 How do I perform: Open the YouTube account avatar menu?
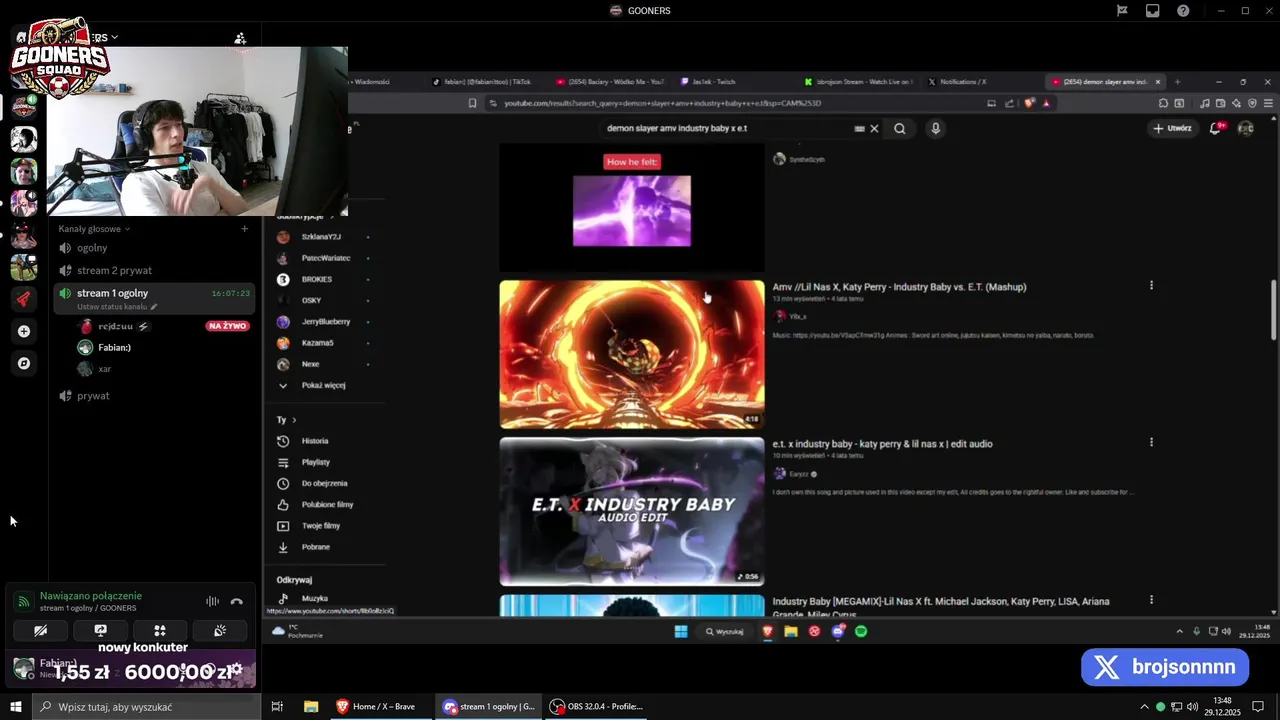click(x=1245, y=128)
